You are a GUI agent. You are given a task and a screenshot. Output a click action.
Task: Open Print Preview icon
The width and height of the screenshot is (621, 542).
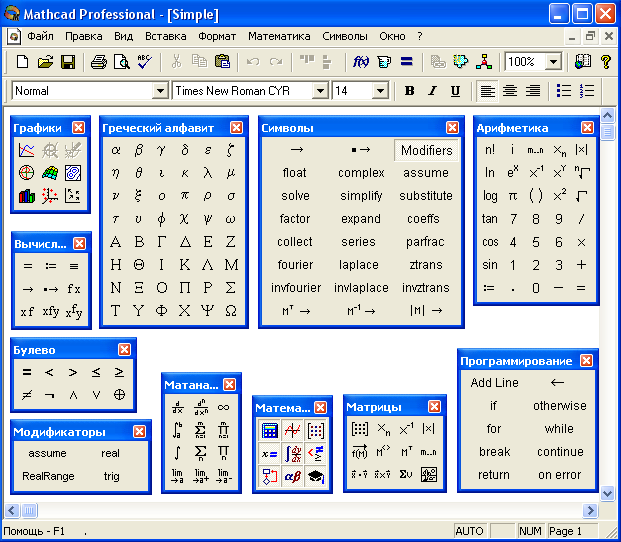pyautogui.click(x=122, y=62)
